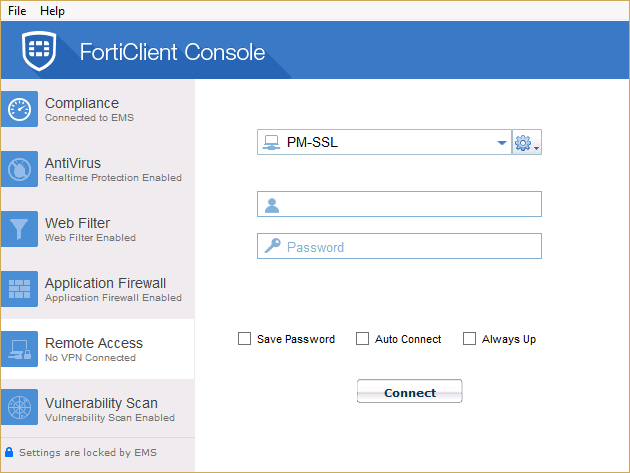This screenshot has width=630, height=473.
Task: Go to the Web Filter tab
Action: 98,229
